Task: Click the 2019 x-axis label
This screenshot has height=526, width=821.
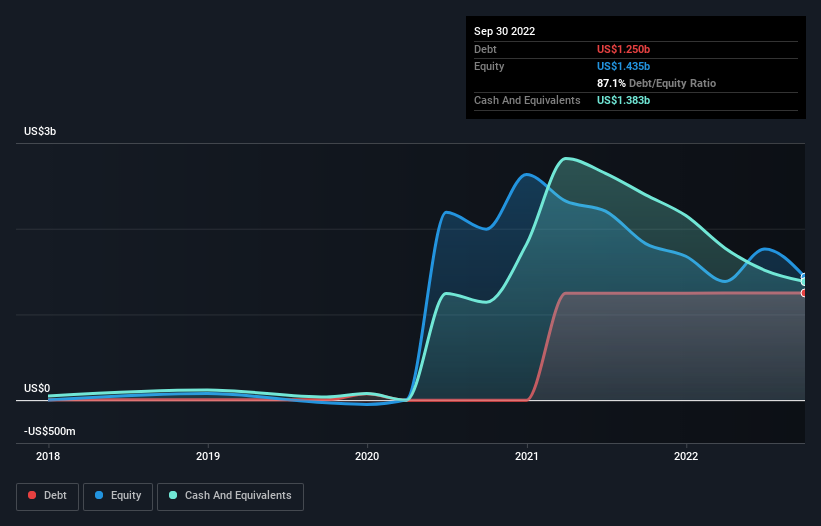Action: coord(208,456)
